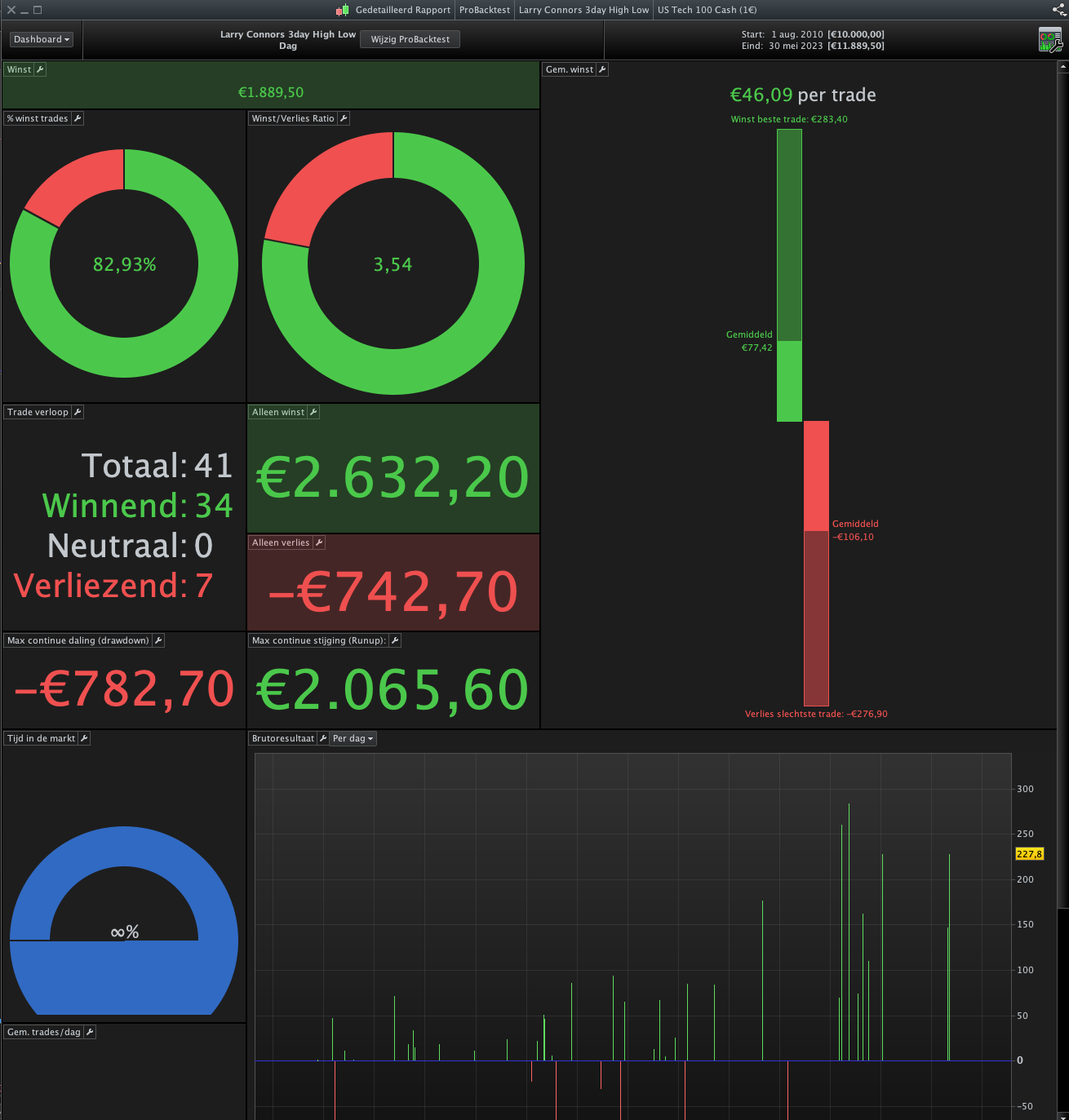The image size is (1069, 1120).
Task: Open Winst/Verlies Ratio wrench settings
Action: pos(344,118)
